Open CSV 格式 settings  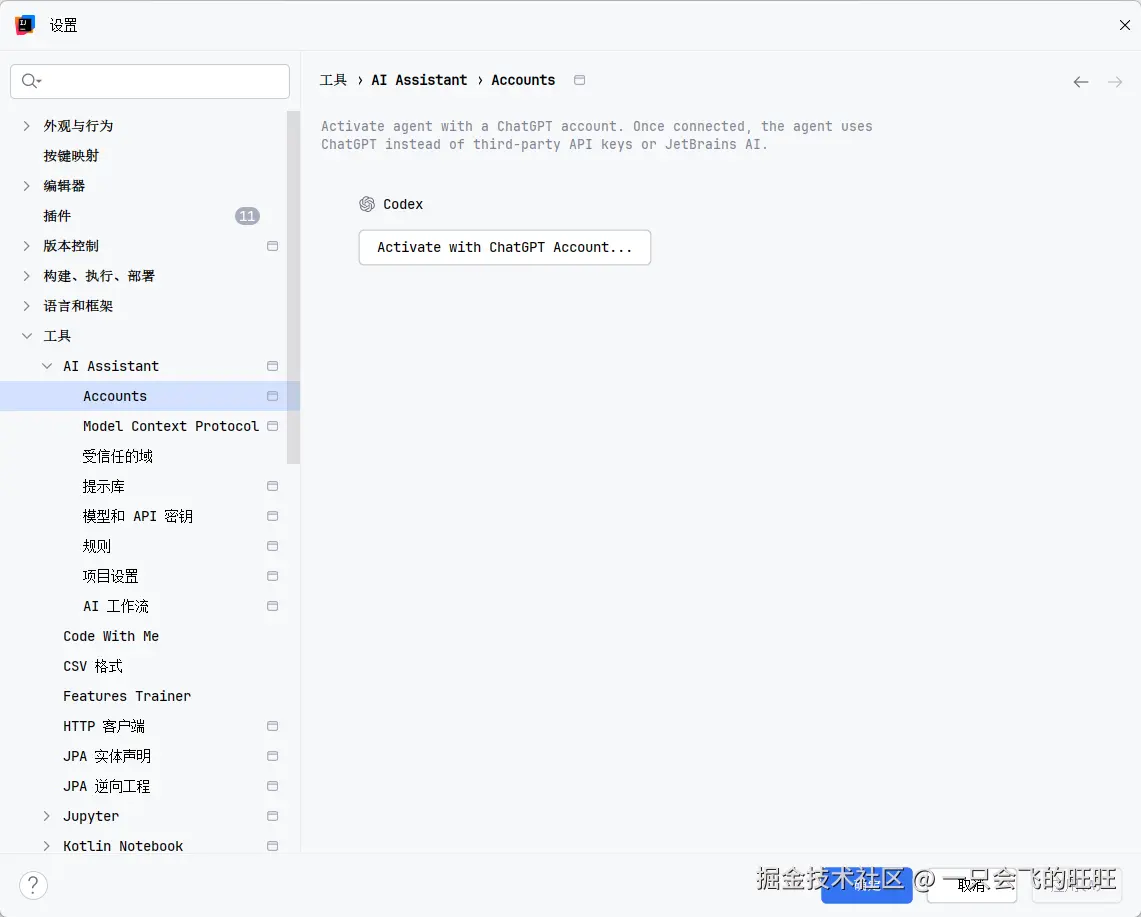tap(93, 666)
